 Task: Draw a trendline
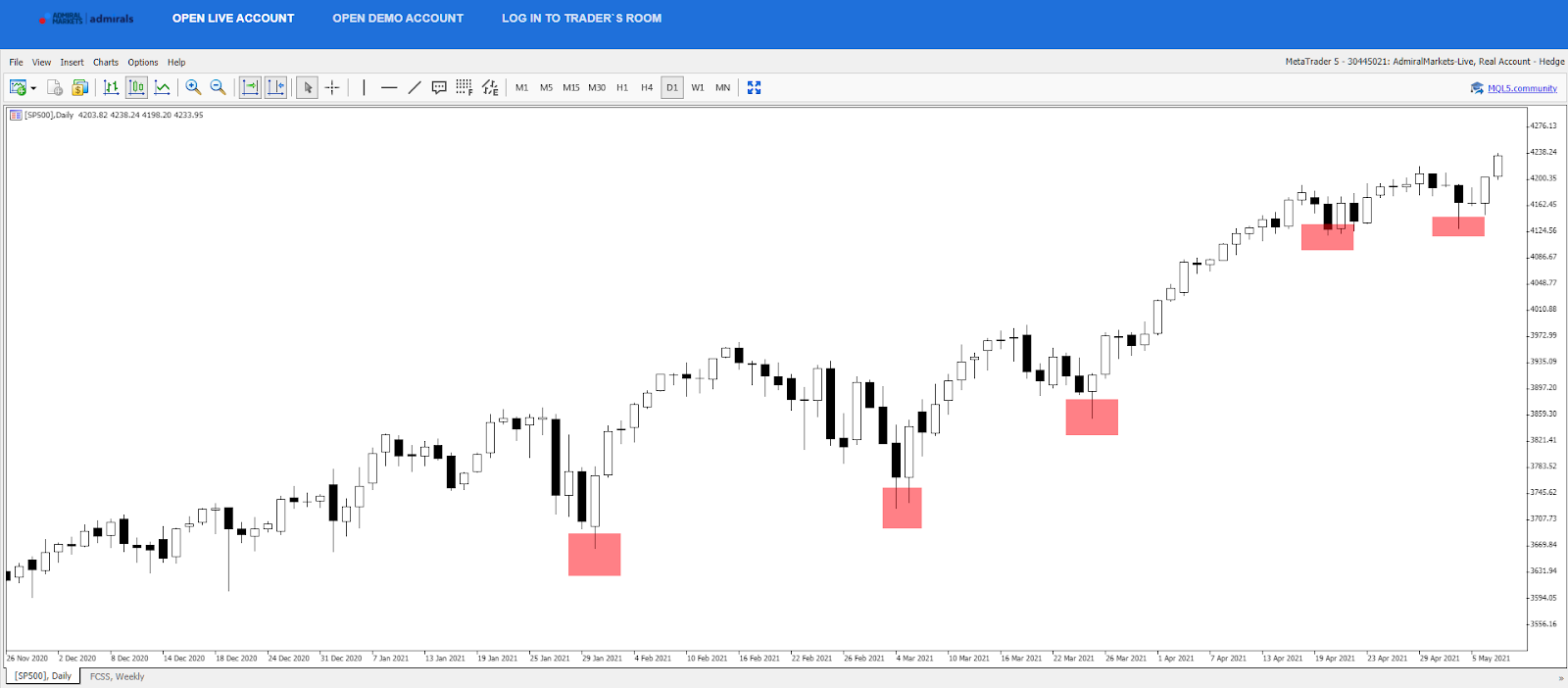415,87
